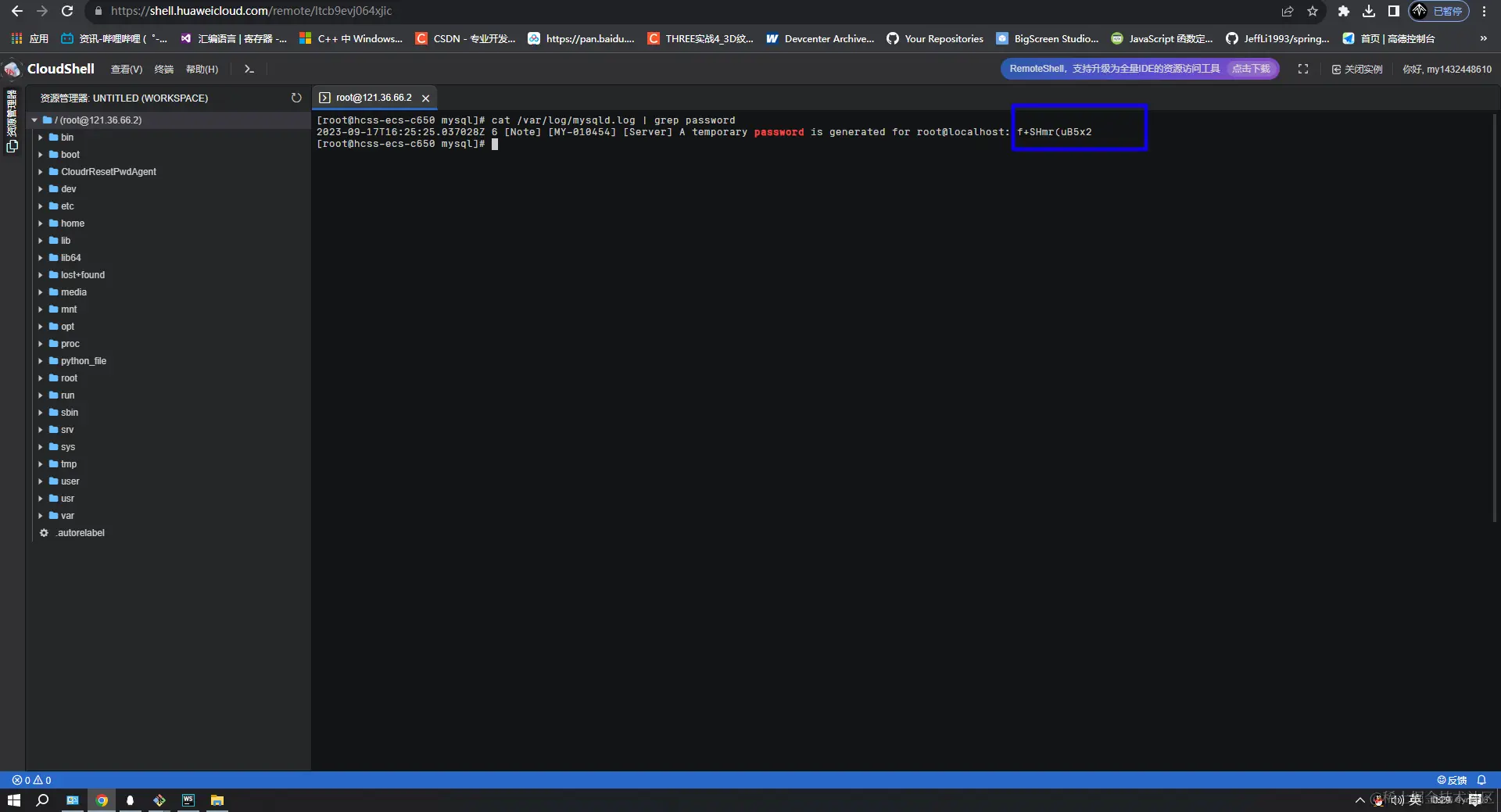Image resolution: width=1501 pixels, height=812 pixels.
Task: Expand the dev folder
Action: [x=41, y=189]
